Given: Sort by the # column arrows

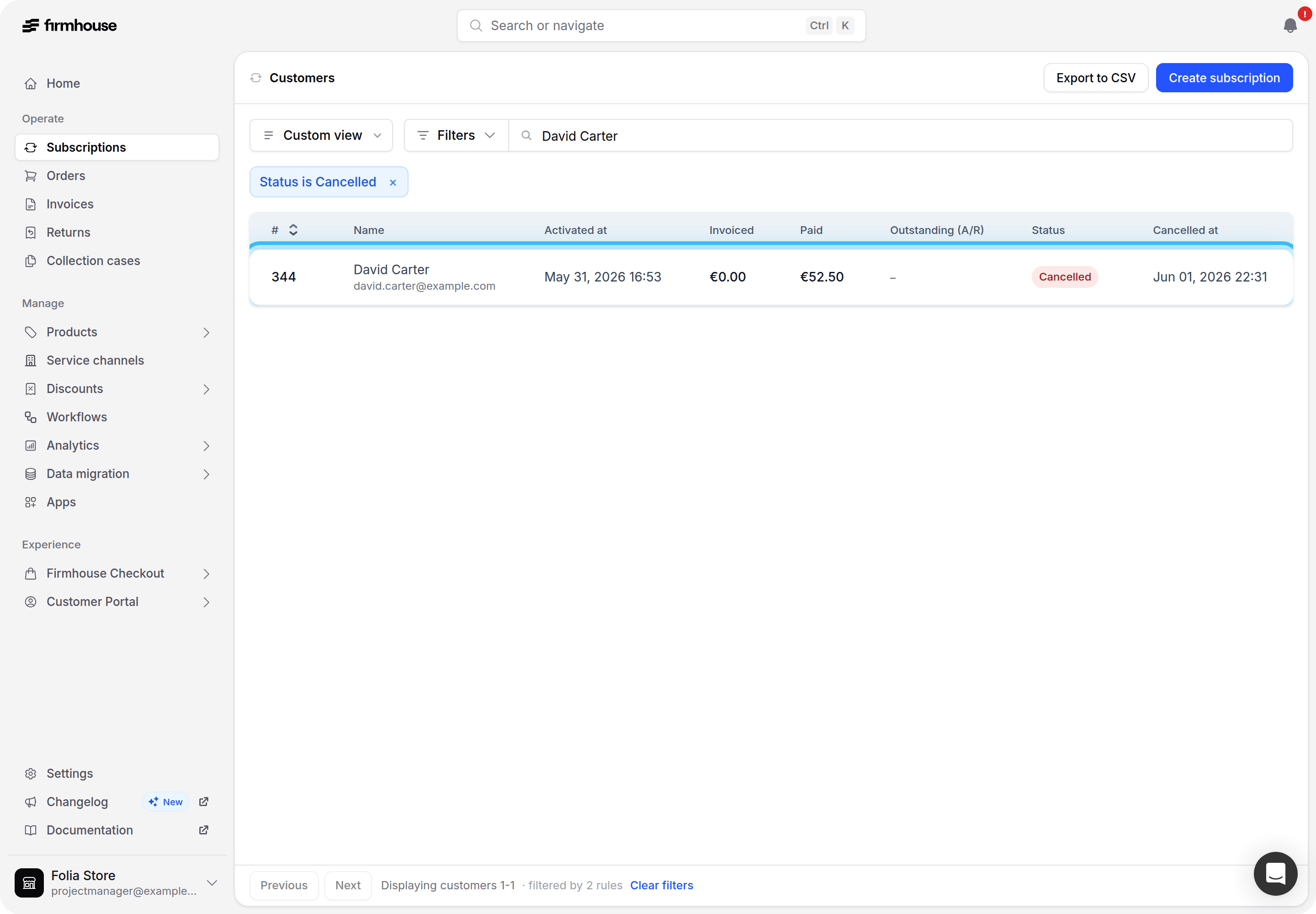Looking at the screenshot, I should (x=293, y=230).
